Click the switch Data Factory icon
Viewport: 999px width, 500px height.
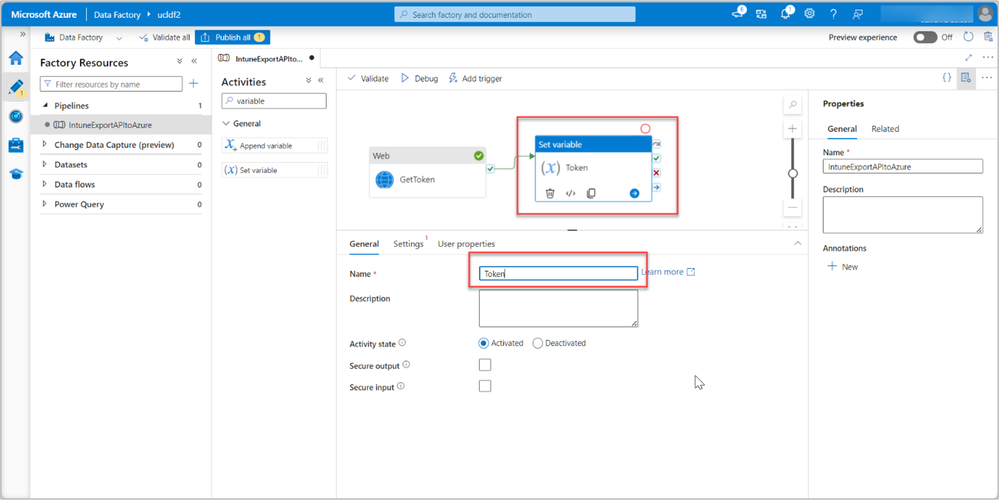[761, 14]
